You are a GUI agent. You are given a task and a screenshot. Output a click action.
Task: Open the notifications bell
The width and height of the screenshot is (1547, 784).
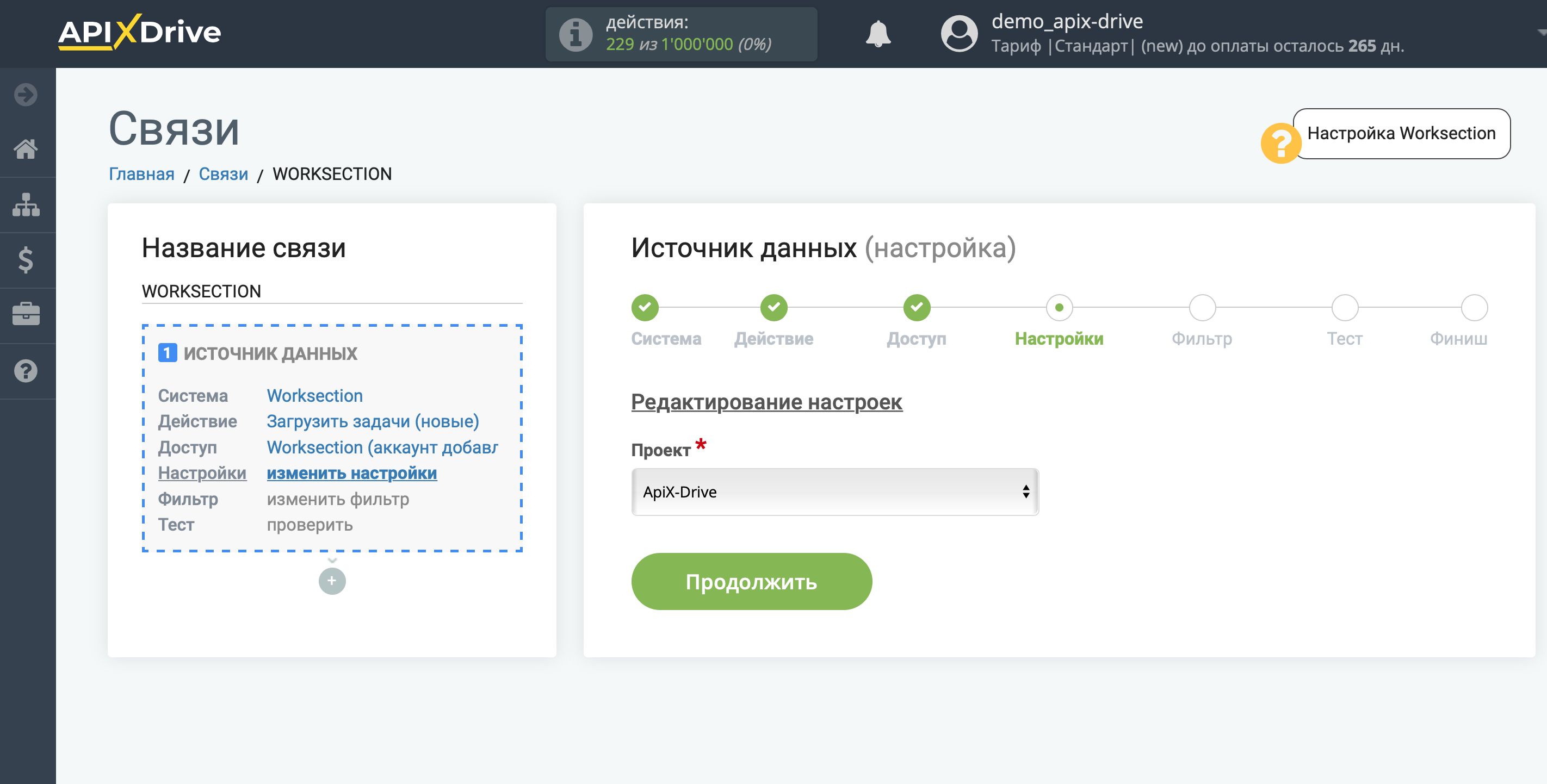pos(877,34)
